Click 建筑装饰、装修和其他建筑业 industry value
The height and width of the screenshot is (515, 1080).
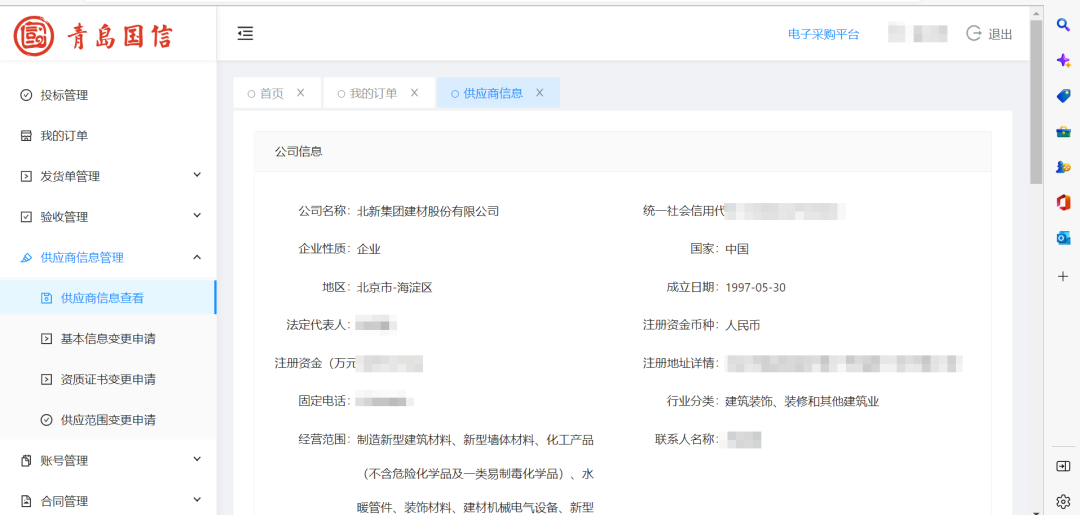pyautogui.click(x=802, y=402)
